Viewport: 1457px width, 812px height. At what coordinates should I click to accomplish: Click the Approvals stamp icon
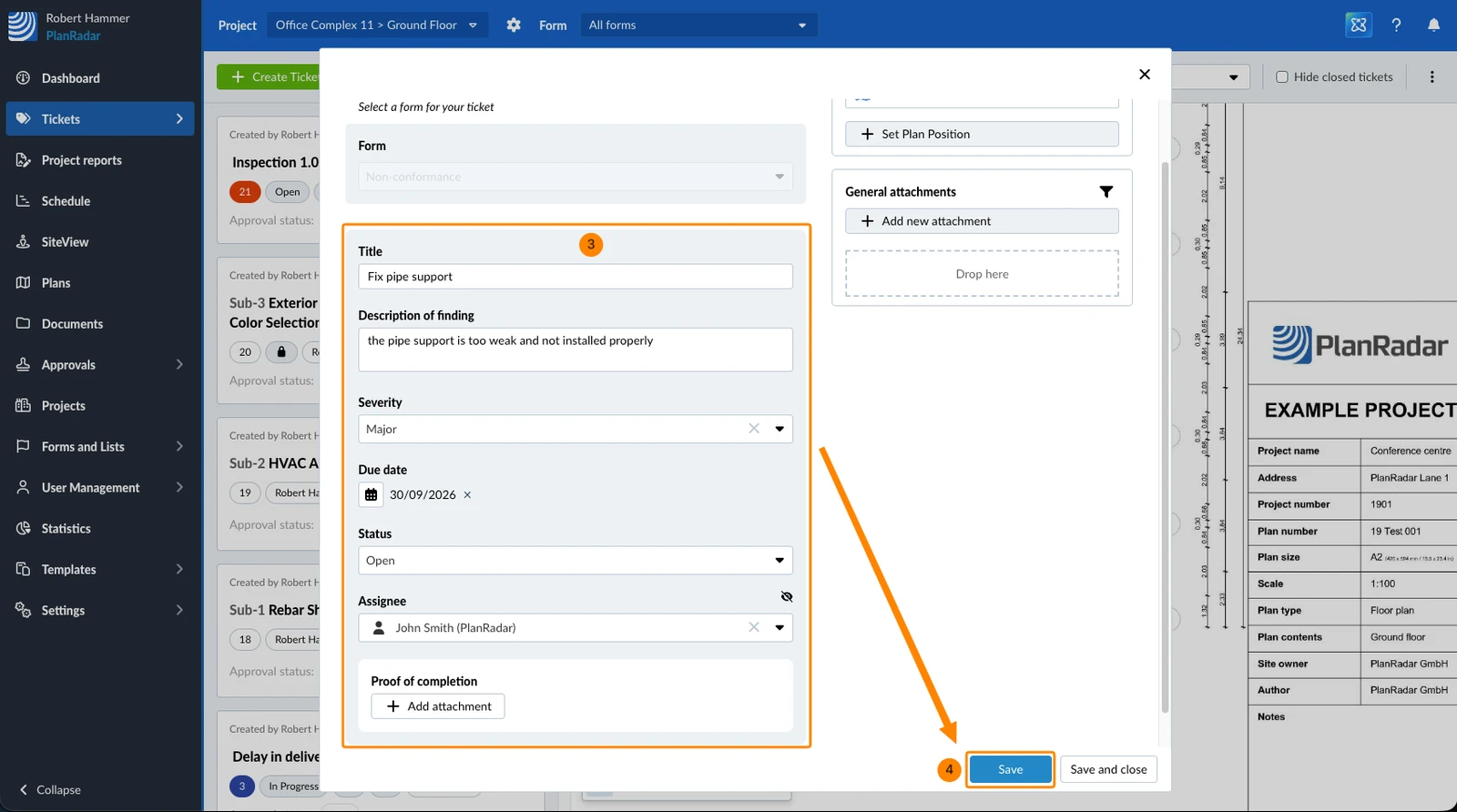(x=24, y=365)
